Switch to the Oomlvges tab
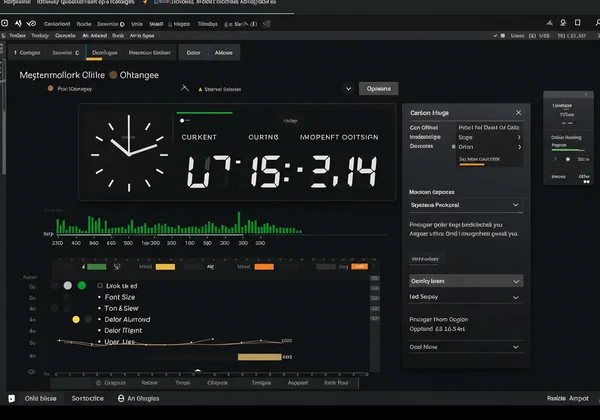This screenshot has width=600, height=420. pos(104,53)
